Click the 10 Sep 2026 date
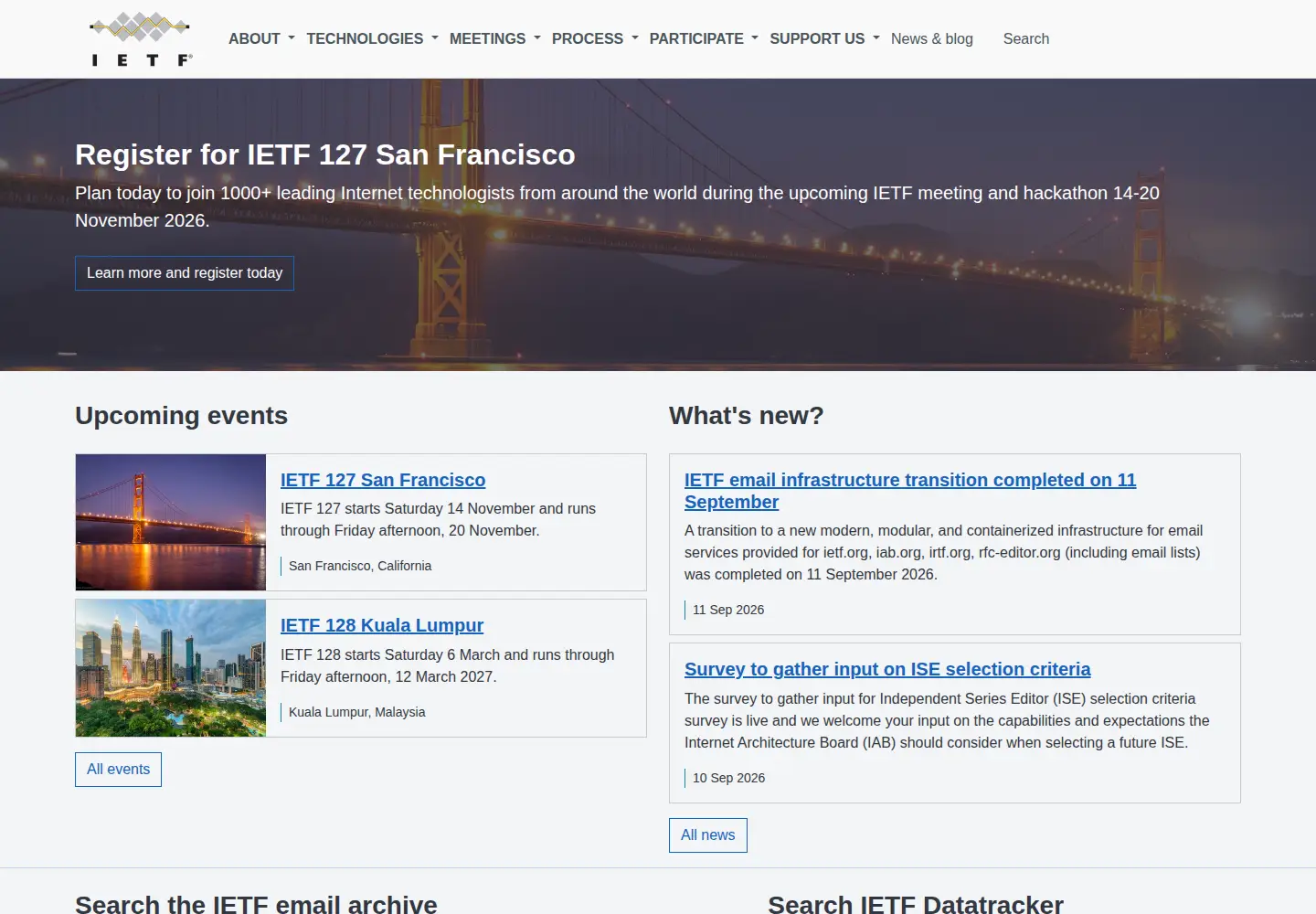Image resolution: width=1316 pixels, height=914 pixels. [x=729, y=778]
